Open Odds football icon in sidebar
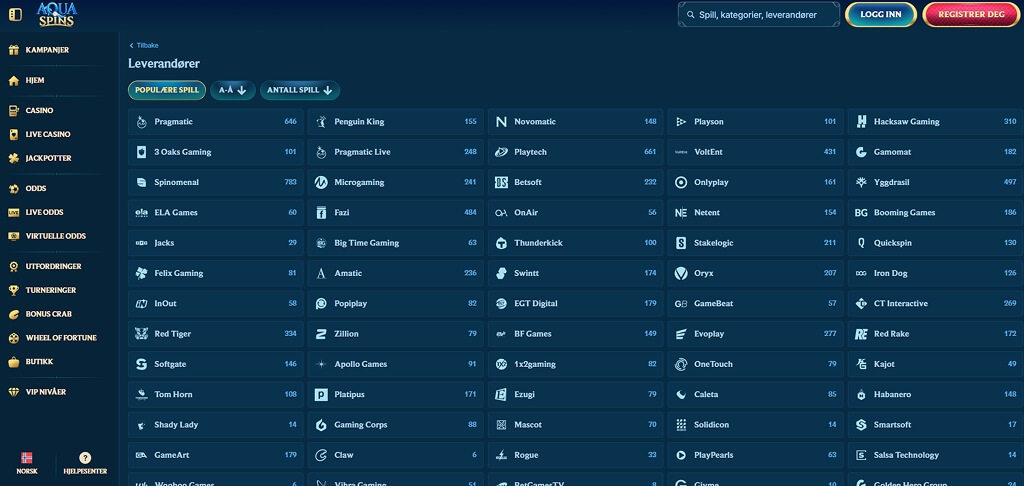 13,189
